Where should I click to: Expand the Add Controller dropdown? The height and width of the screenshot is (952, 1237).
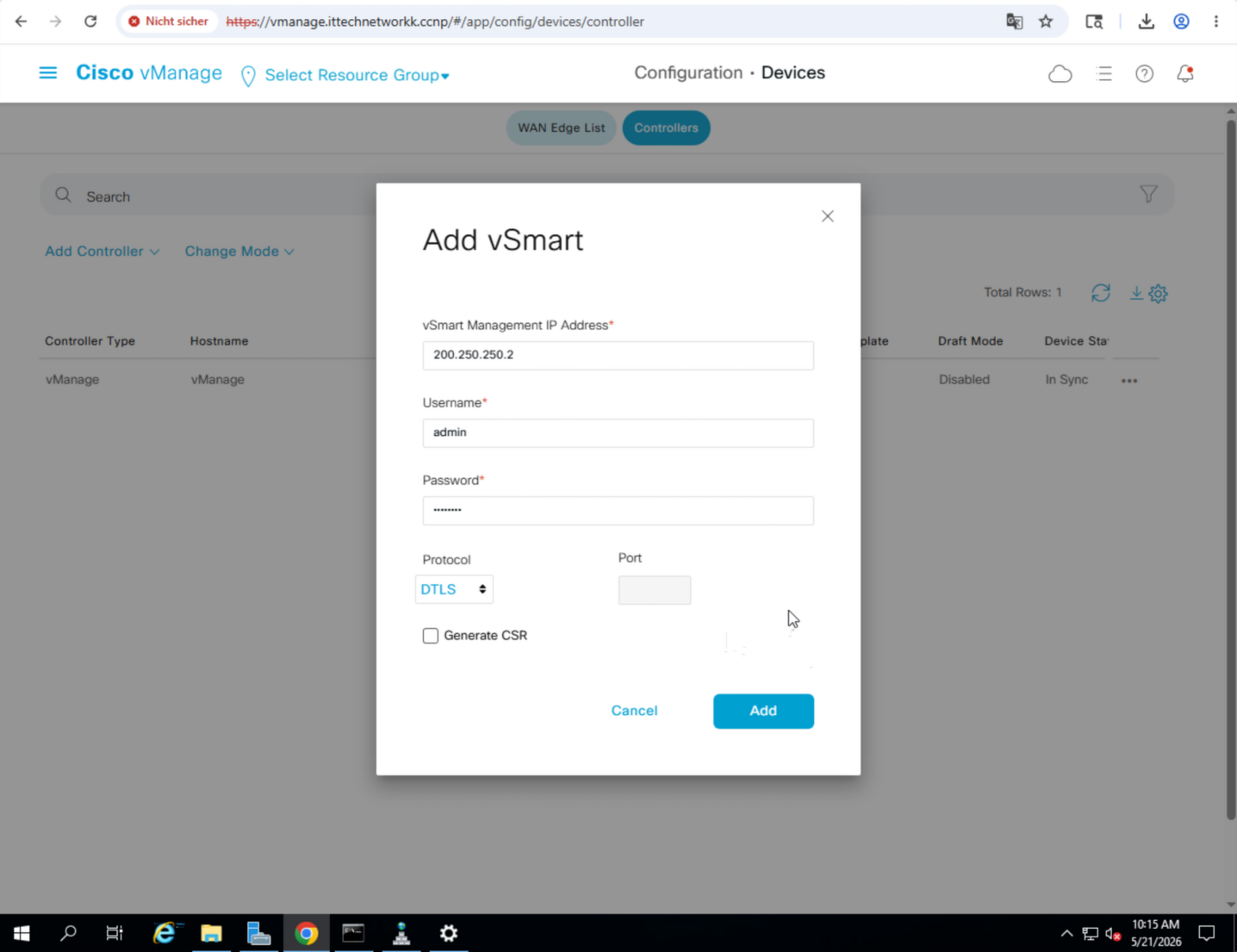102,252
